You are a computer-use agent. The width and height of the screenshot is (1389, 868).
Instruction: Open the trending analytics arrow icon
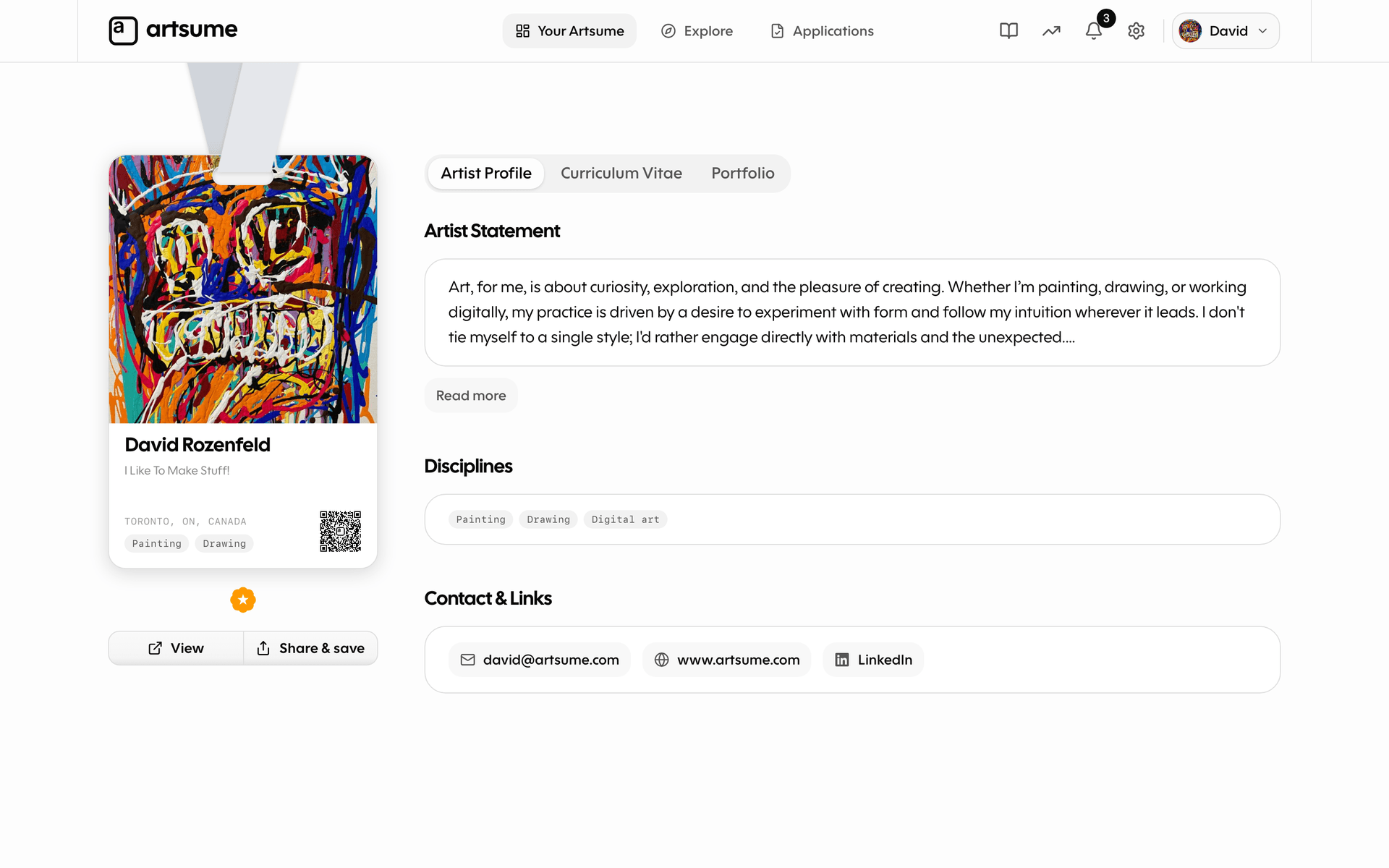pyautogui.click(x=1051, y=31)
